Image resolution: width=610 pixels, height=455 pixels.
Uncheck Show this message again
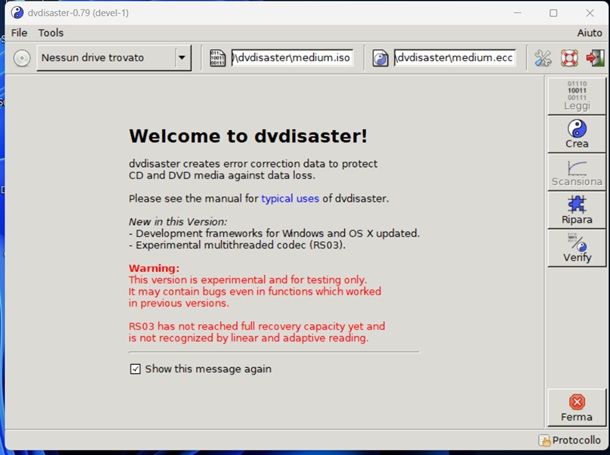pyautogui.click(x=135, y=369)
